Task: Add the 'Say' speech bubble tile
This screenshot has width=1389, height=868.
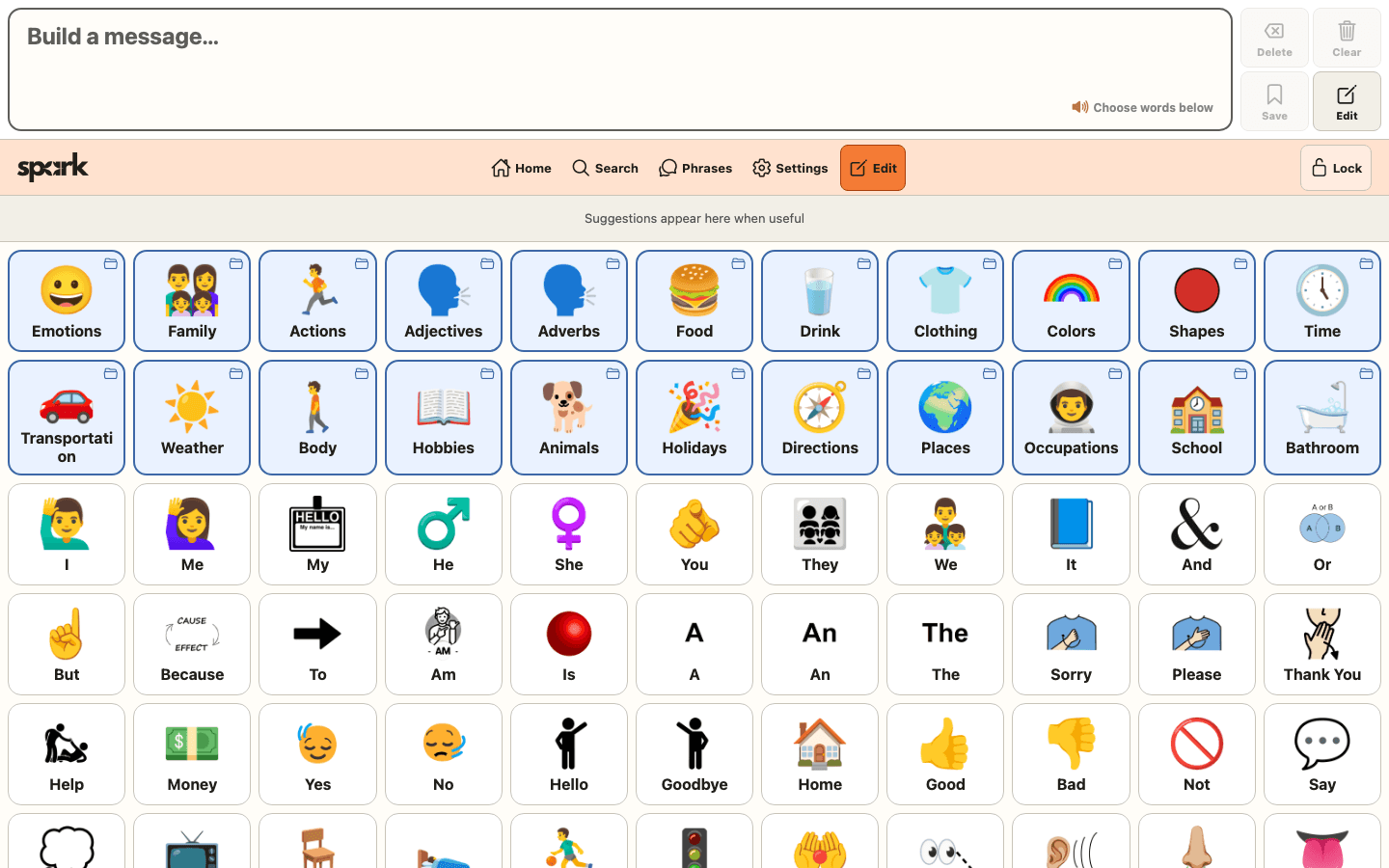Action: [x=1322, y=754]
